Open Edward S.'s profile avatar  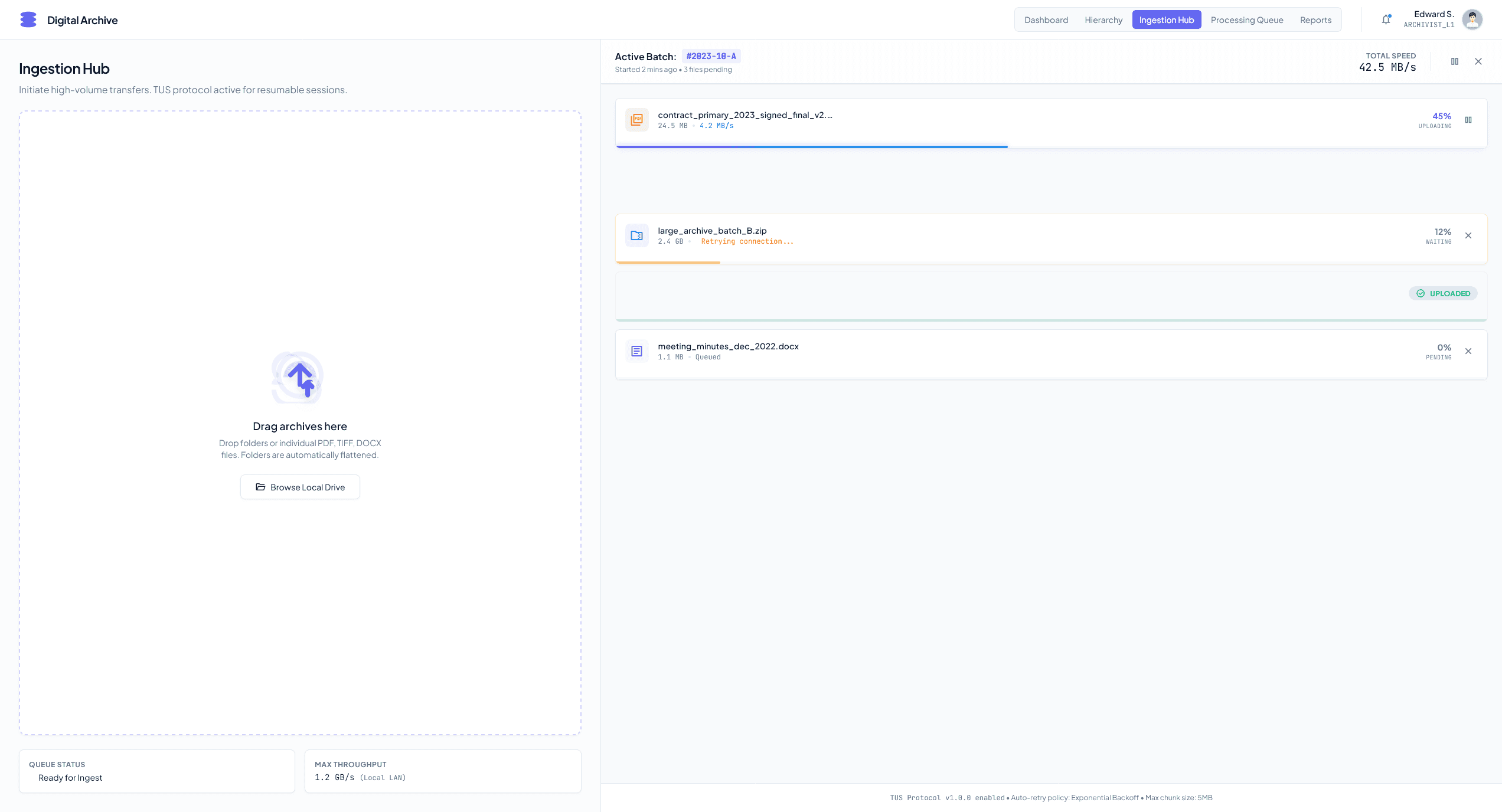click(x=1472, y=19)
